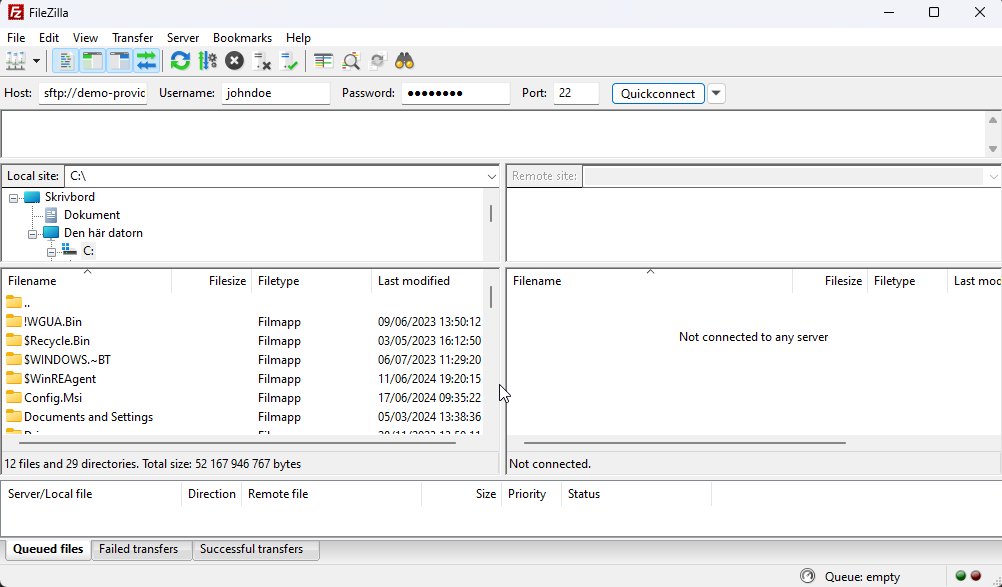The image size is (1002, 587).
Task: Click the Quickconnect button
Action: [x=657, y=94]
